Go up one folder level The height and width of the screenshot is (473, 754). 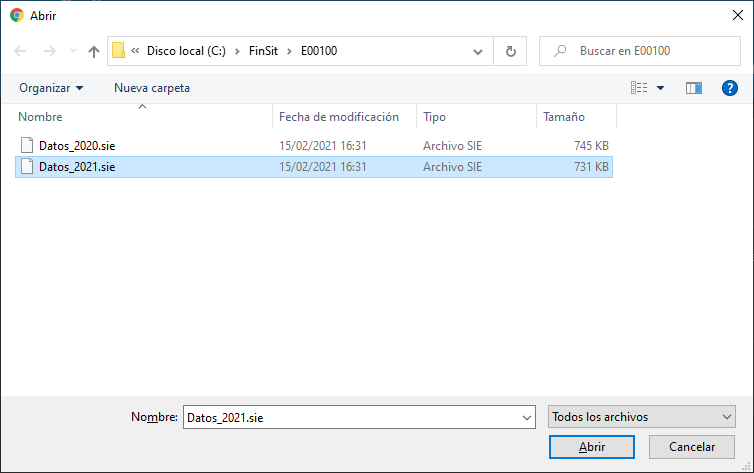point(94,51)
